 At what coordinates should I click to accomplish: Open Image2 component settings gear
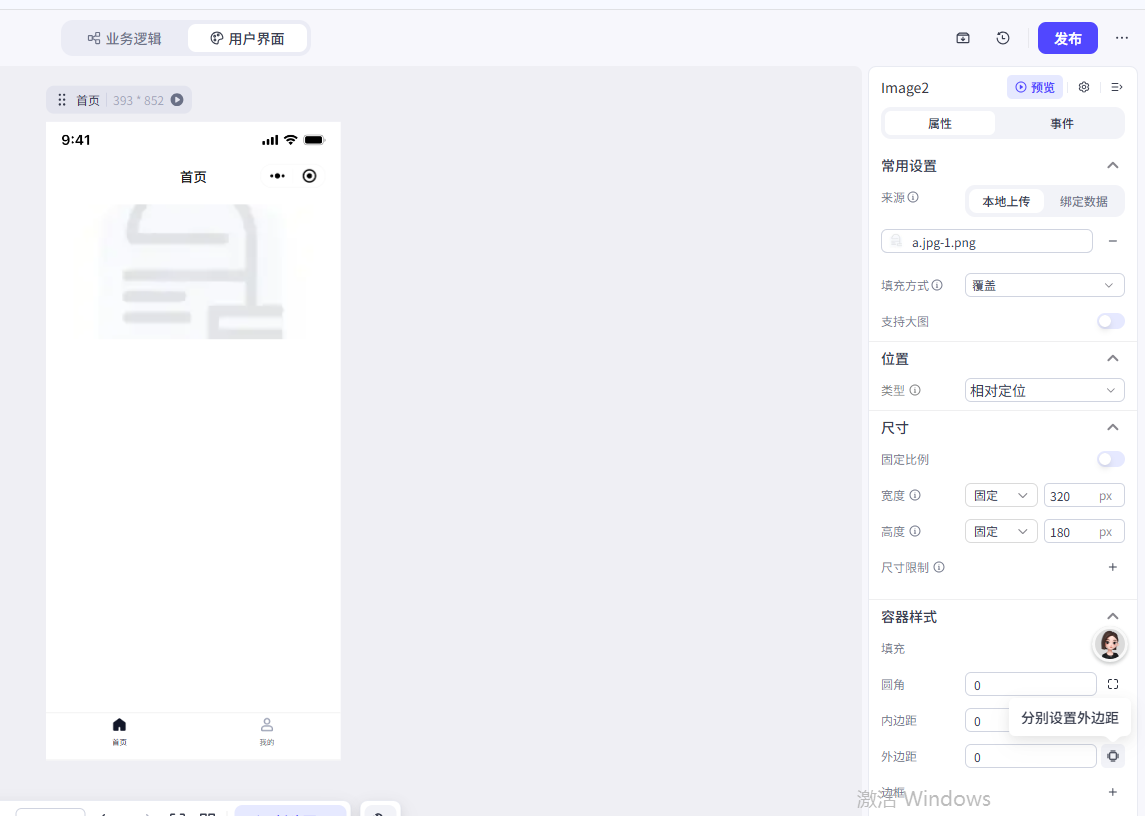[1084, 88]
